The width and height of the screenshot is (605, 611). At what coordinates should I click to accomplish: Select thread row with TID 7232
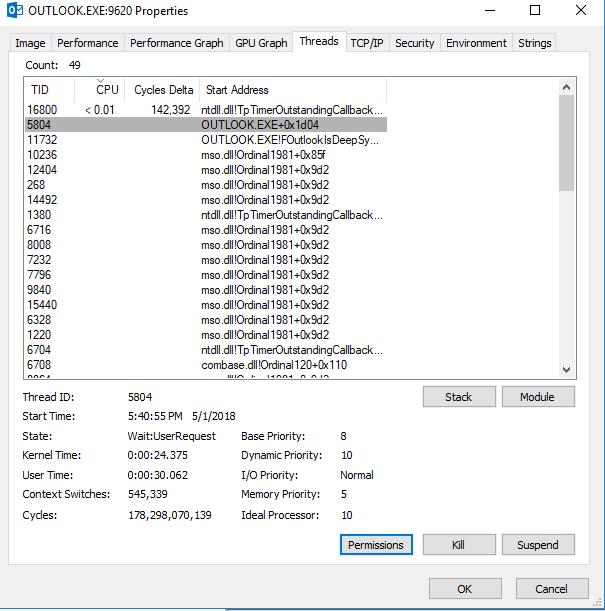point(206,260)
